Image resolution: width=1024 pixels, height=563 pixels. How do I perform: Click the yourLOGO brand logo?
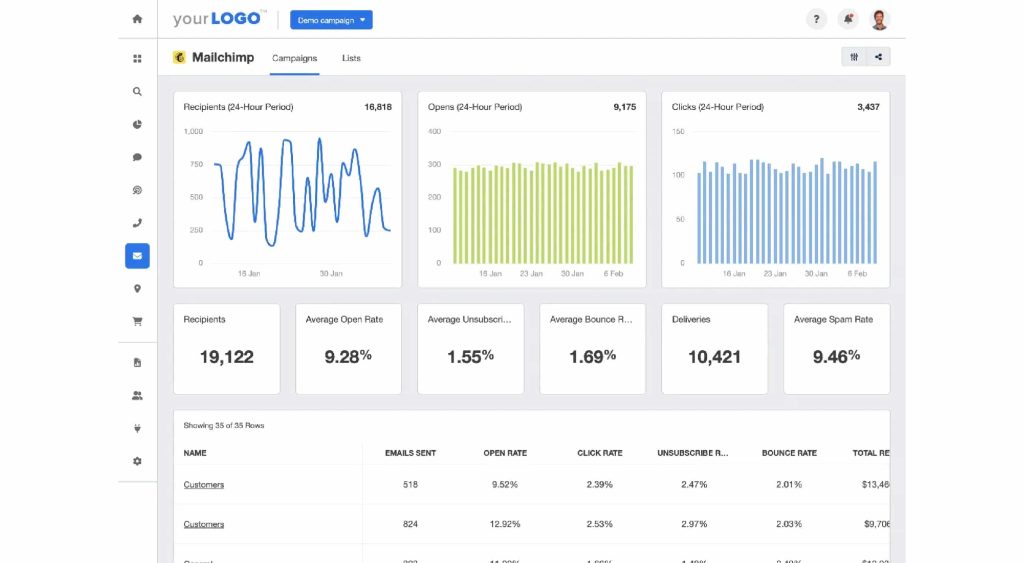click(219, 19)
